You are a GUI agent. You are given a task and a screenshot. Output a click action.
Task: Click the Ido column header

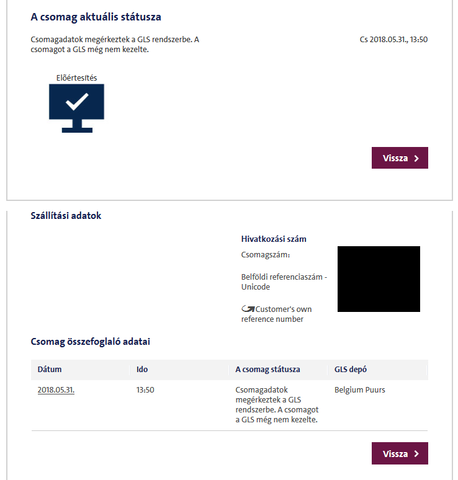142,369
